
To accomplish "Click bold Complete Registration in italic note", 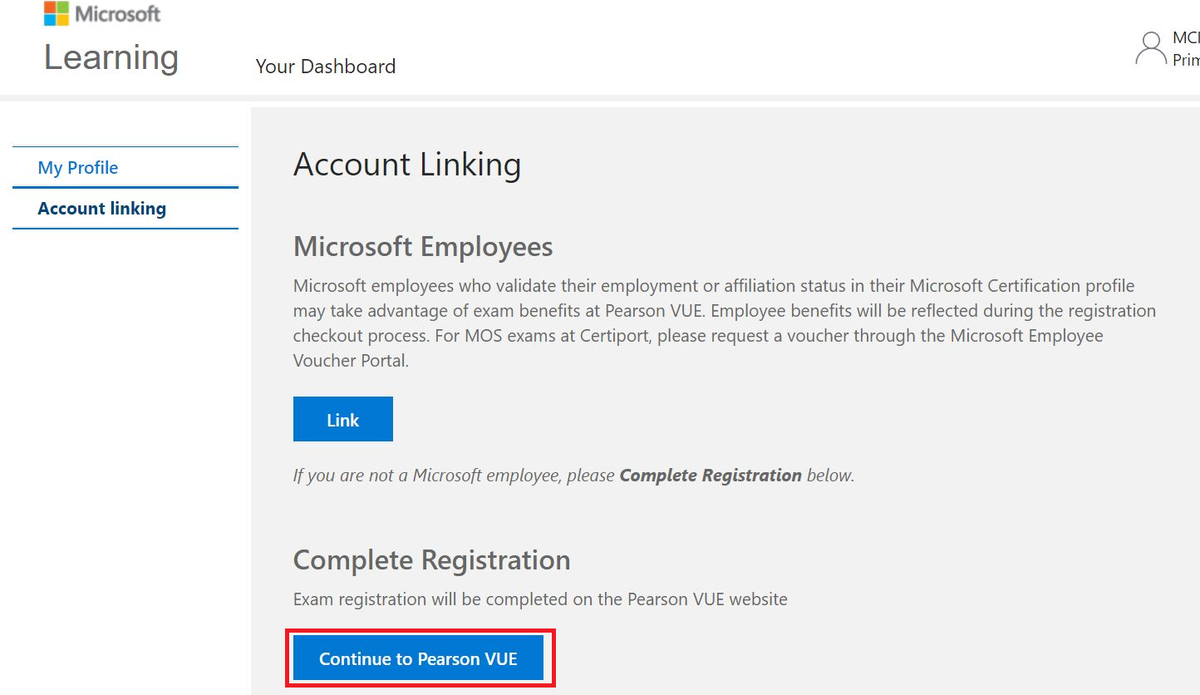I will coord(710,476).
